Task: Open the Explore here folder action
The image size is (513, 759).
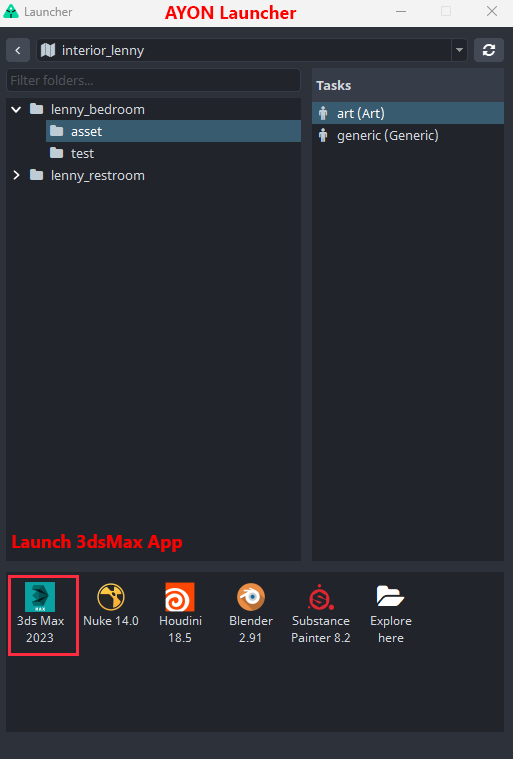Action: 391,613
